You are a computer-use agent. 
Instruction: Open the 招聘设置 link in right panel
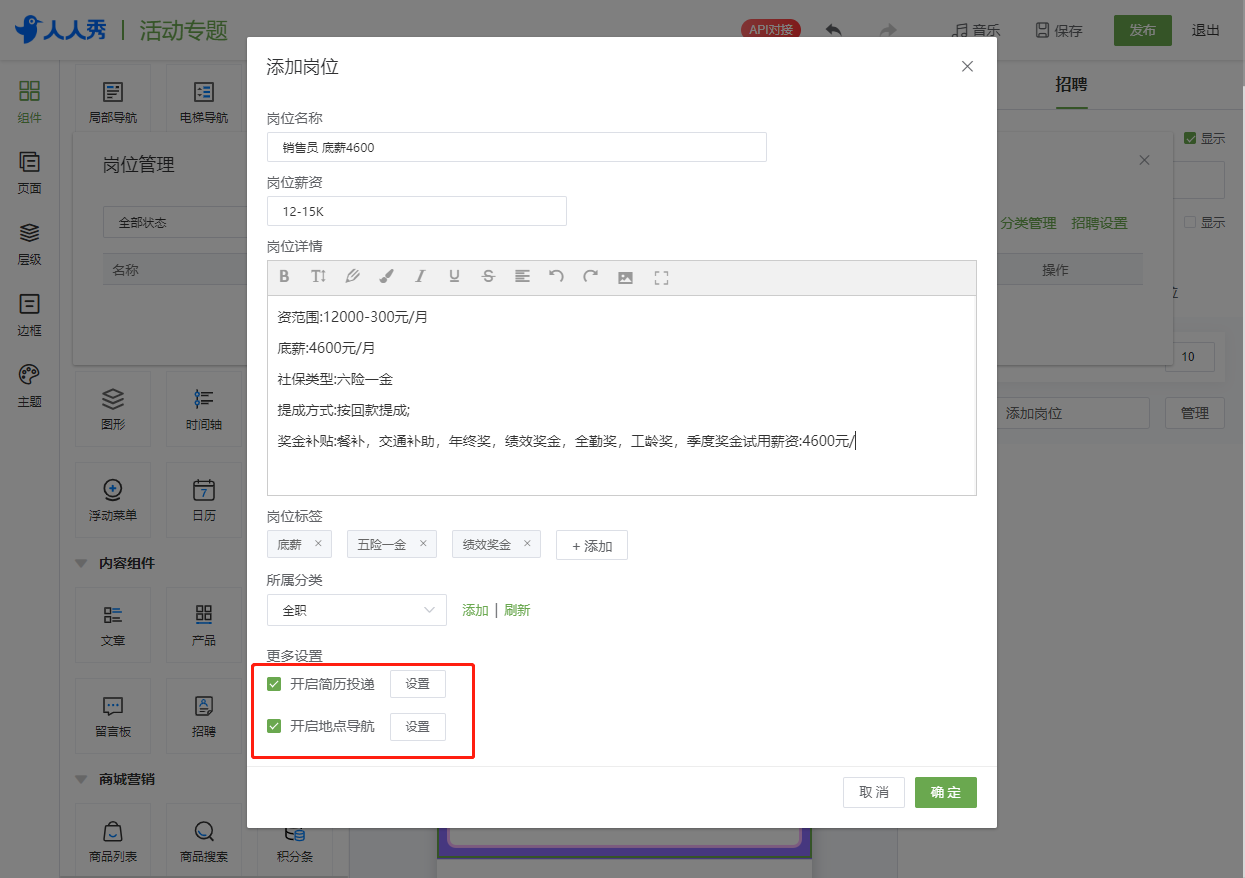tap(1099, 223)
